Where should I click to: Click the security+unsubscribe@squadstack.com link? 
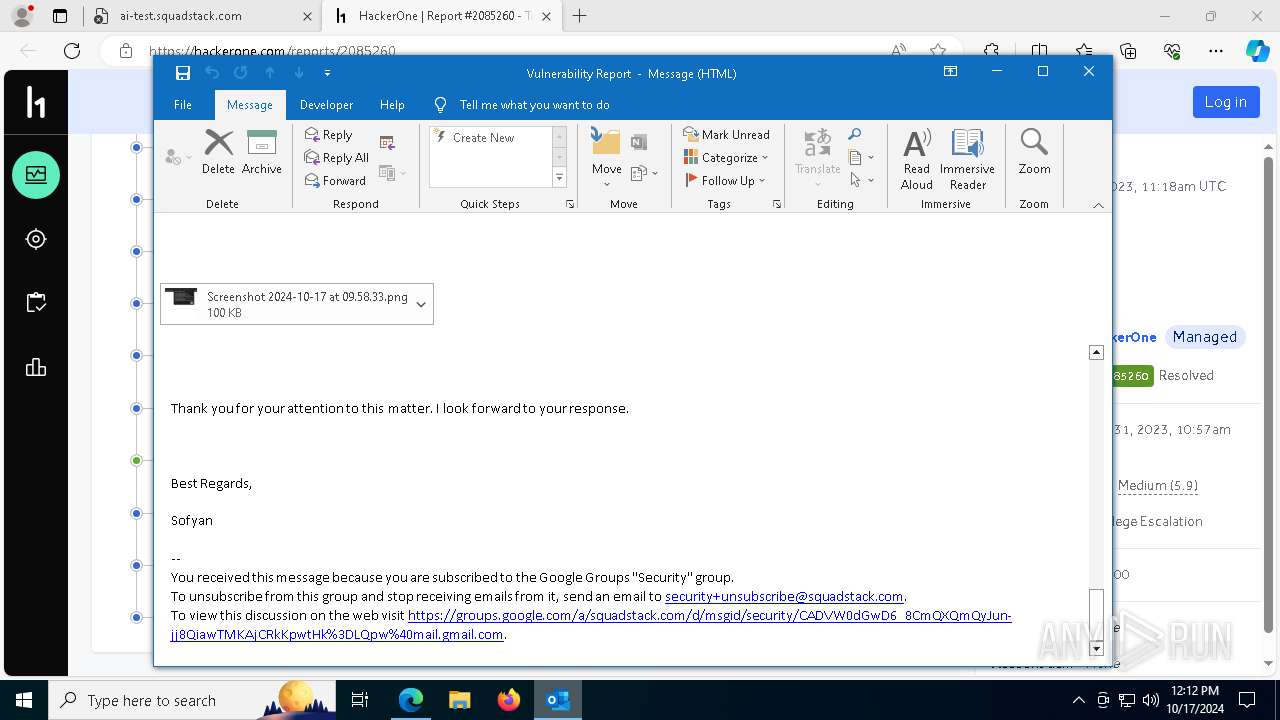click(x=784, y=597)
